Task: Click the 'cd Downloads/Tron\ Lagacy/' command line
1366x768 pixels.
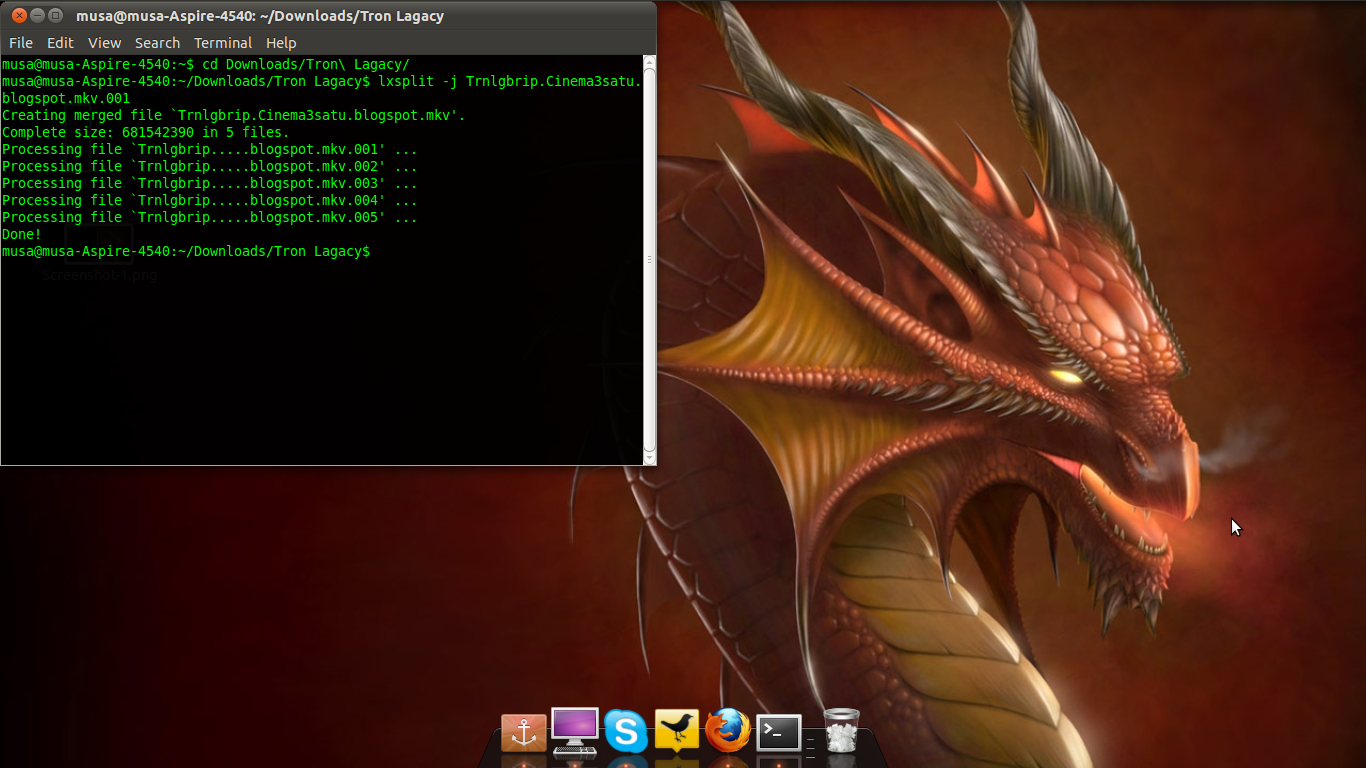Action: point(206,64)
